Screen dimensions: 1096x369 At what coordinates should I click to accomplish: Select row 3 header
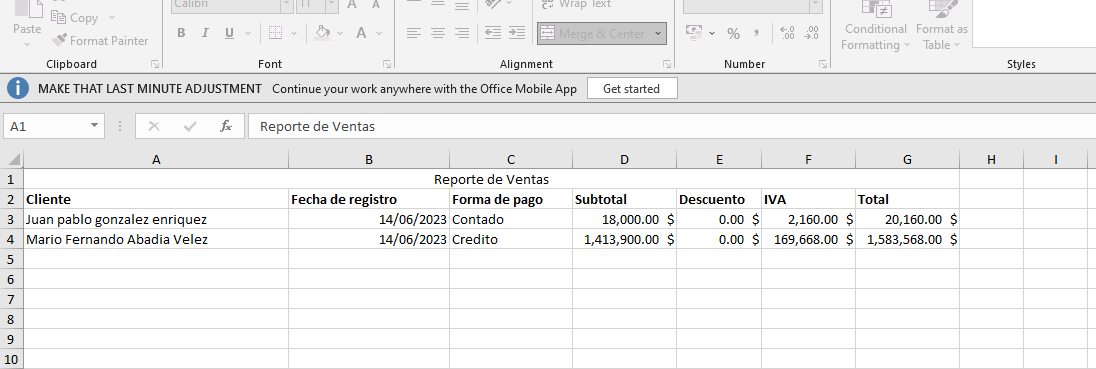click(x=11, y=219)
